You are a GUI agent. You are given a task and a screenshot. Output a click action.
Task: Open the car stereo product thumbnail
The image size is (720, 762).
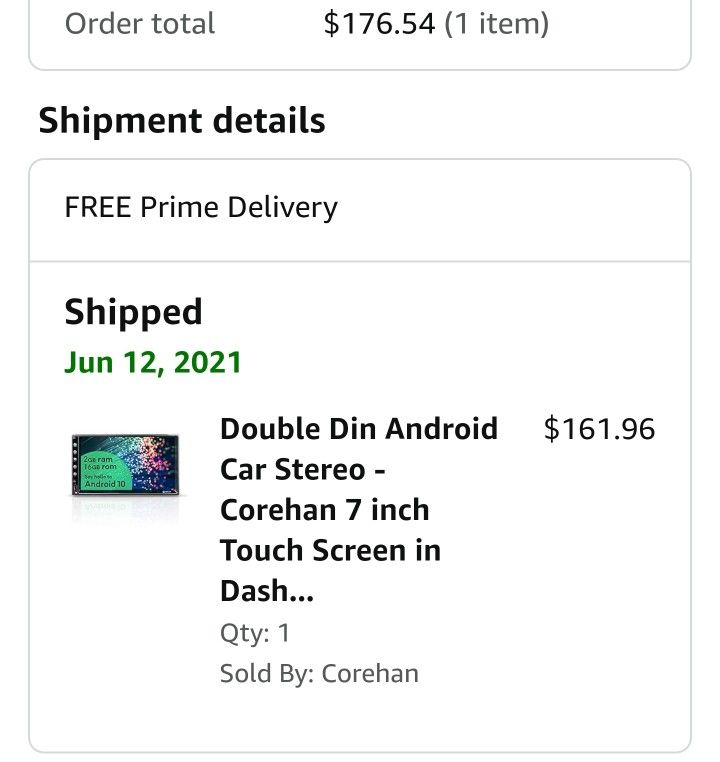[127, 466]
